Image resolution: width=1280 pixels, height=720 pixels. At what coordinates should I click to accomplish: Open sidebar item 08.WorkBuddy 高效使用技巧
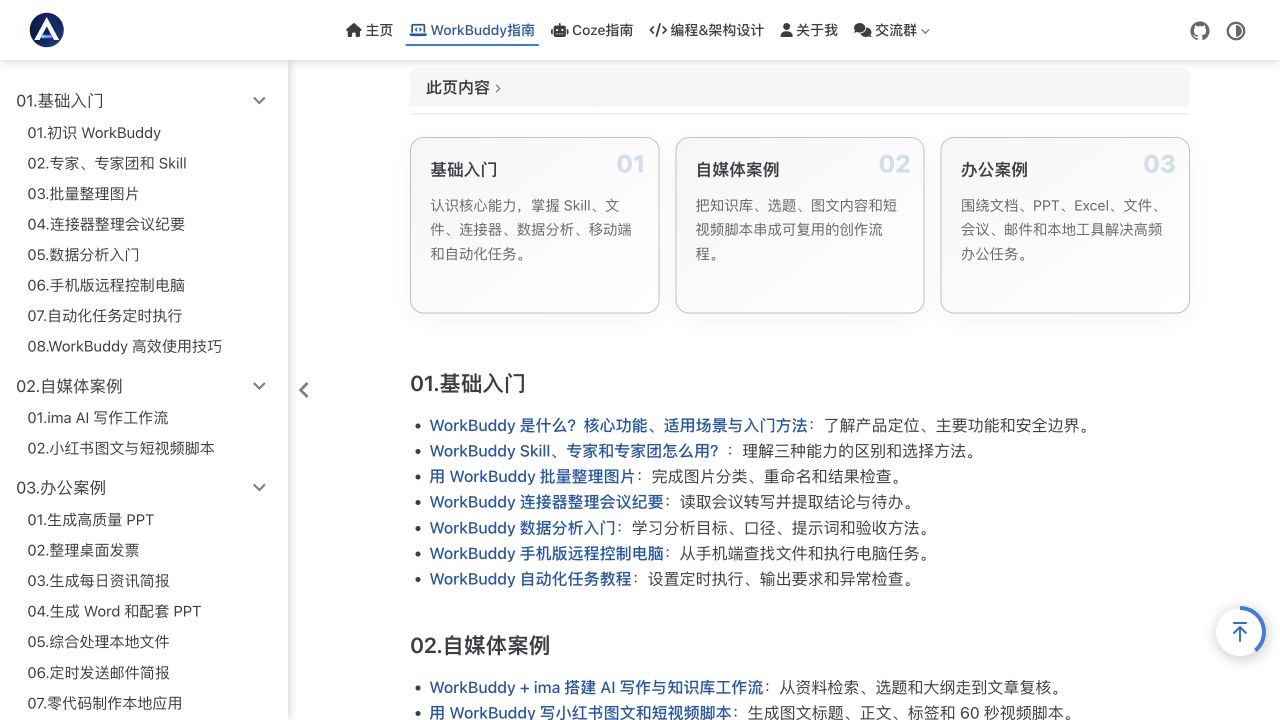pyautogui.click(x=125, y=346)
